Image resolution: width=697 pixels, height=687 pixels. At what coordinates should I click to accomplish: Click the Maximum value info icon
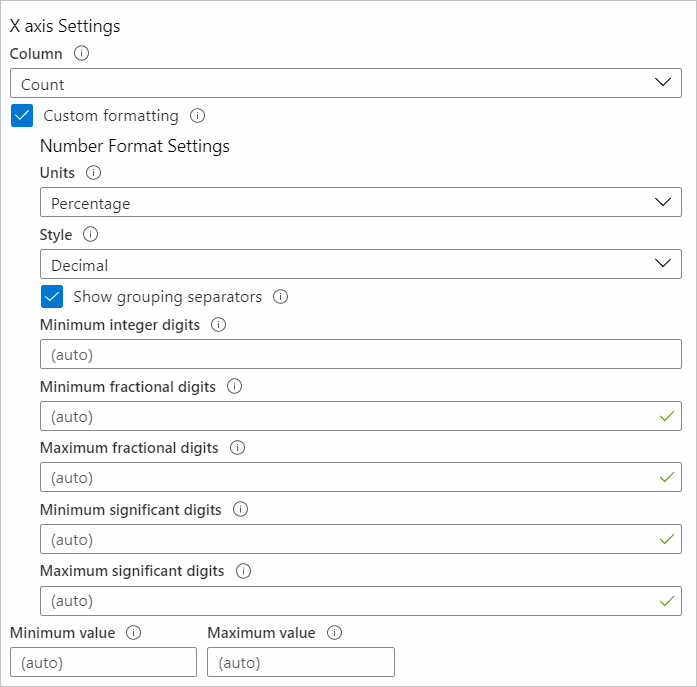click(334, 633)
